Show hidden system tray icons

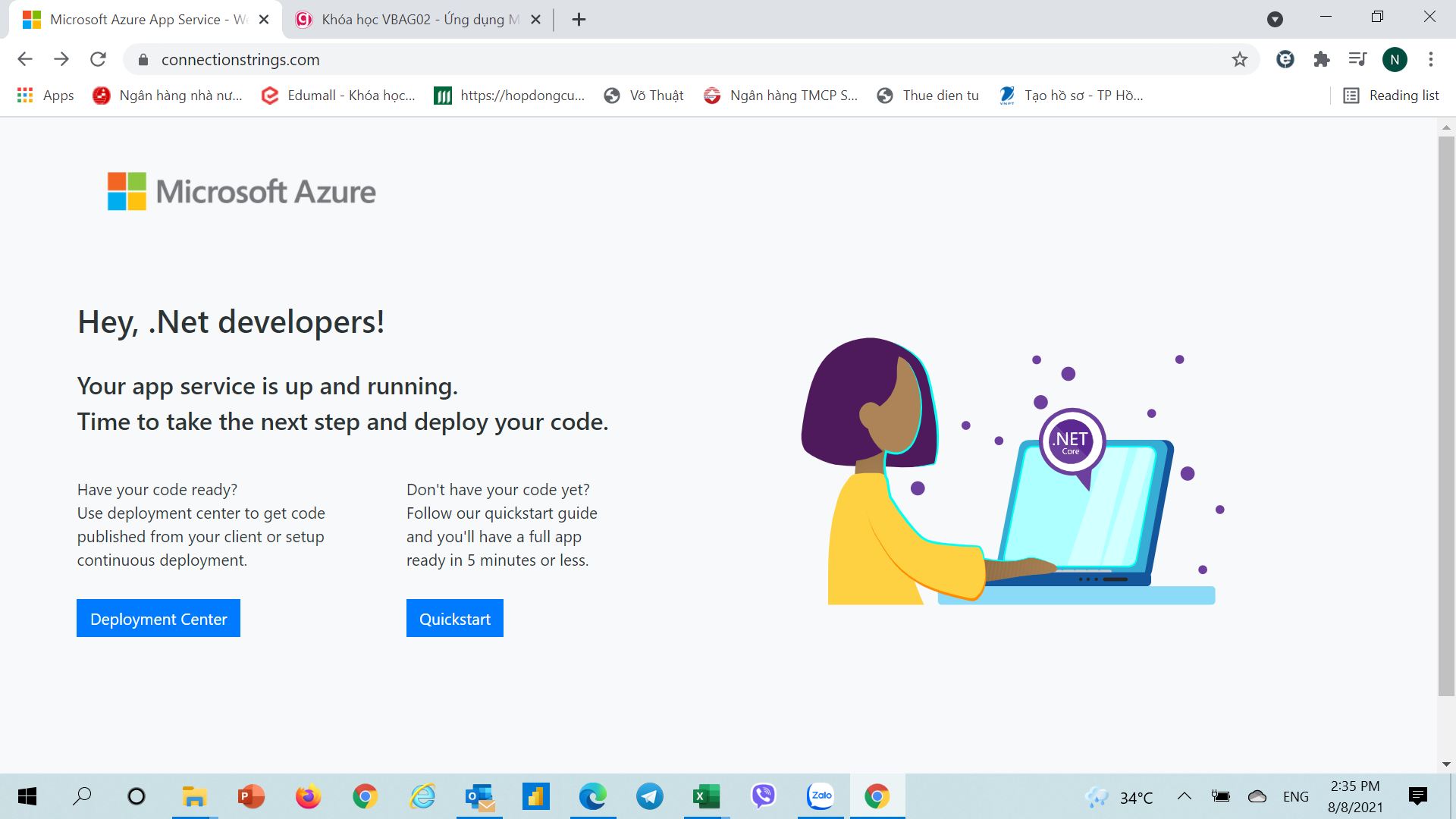[1184, 796]
